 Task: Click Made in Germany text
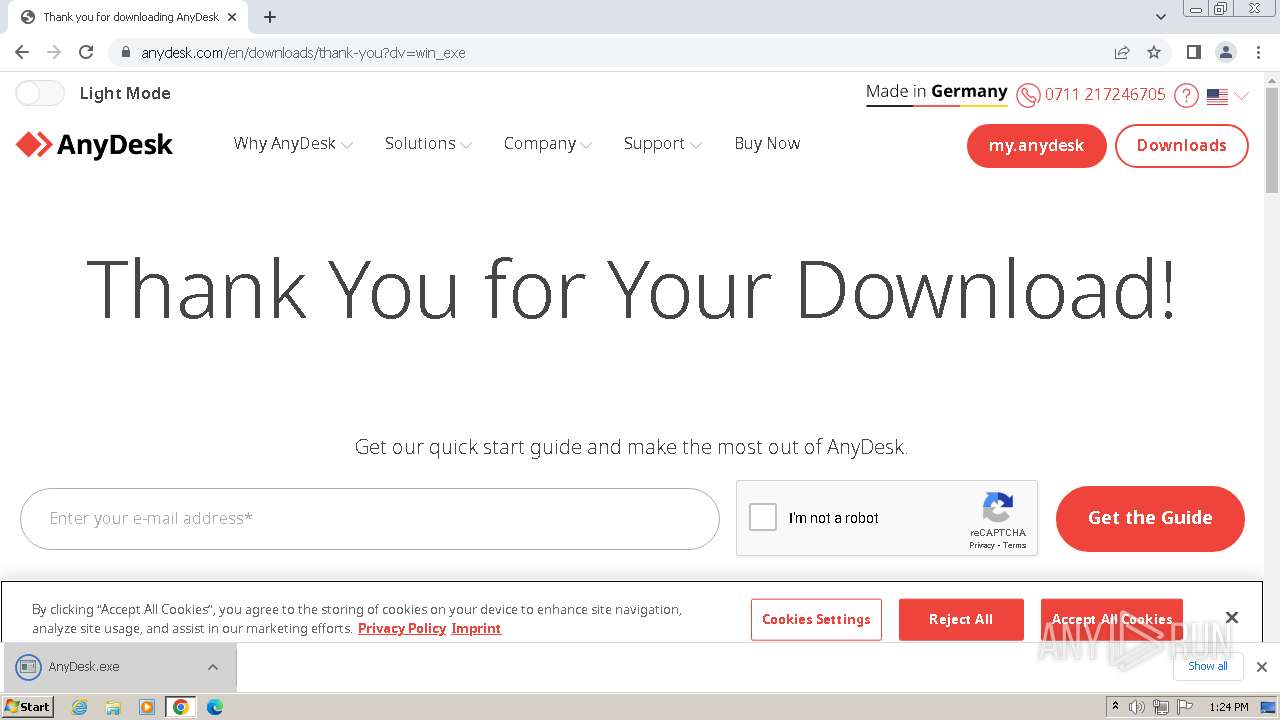click(x=937, y=92)
